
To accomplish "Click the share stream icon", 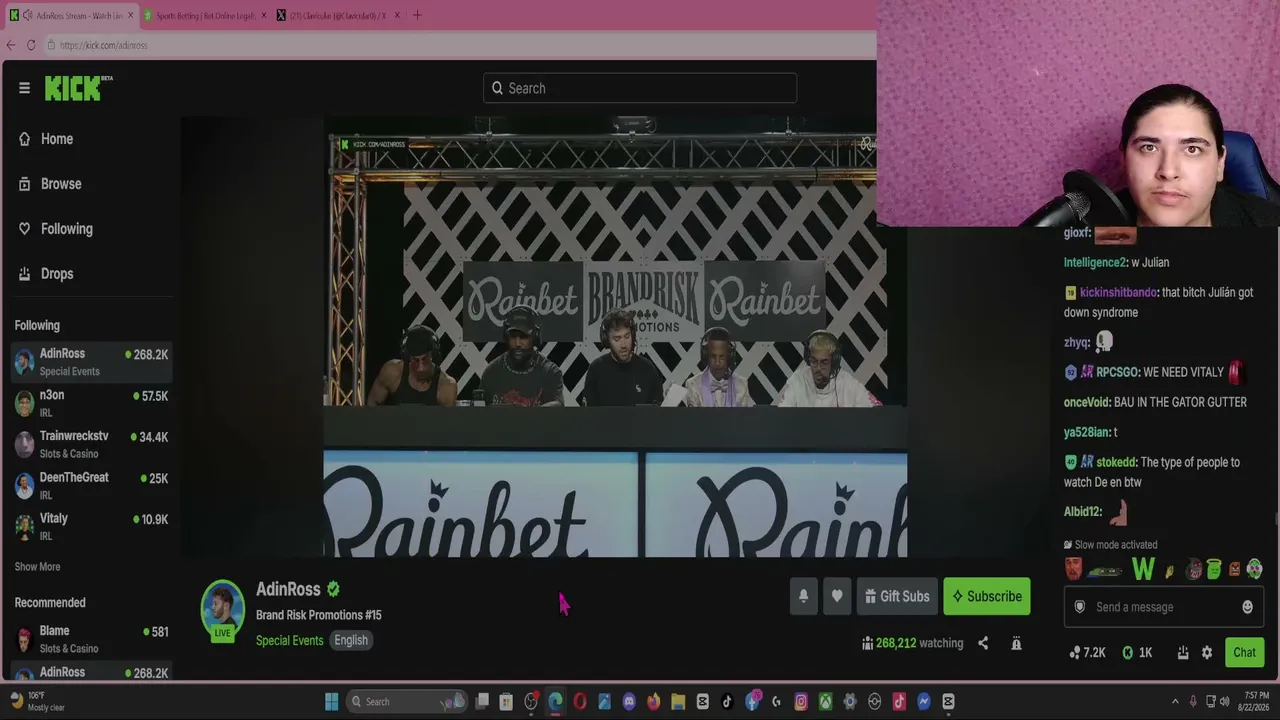I will pos(983,643).
